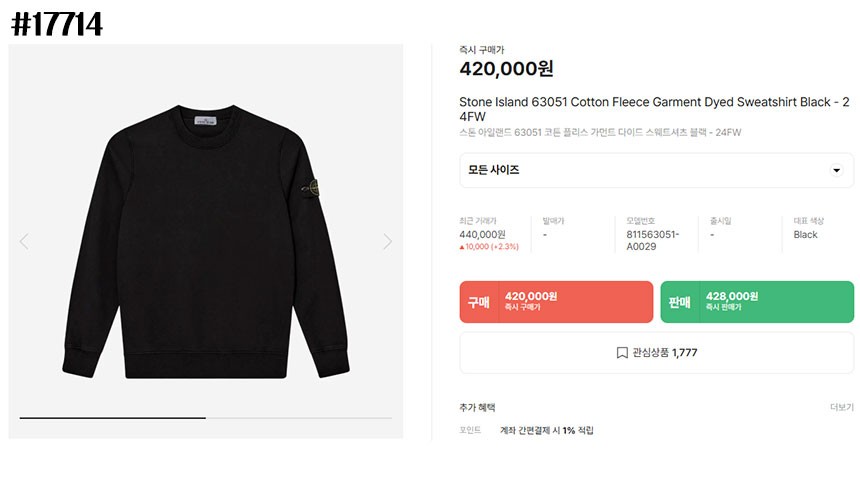Click the bookmark icon beside 관심상품
This screenshot has height=484, width=860.
pyautogui.click(x=622, y=353)
